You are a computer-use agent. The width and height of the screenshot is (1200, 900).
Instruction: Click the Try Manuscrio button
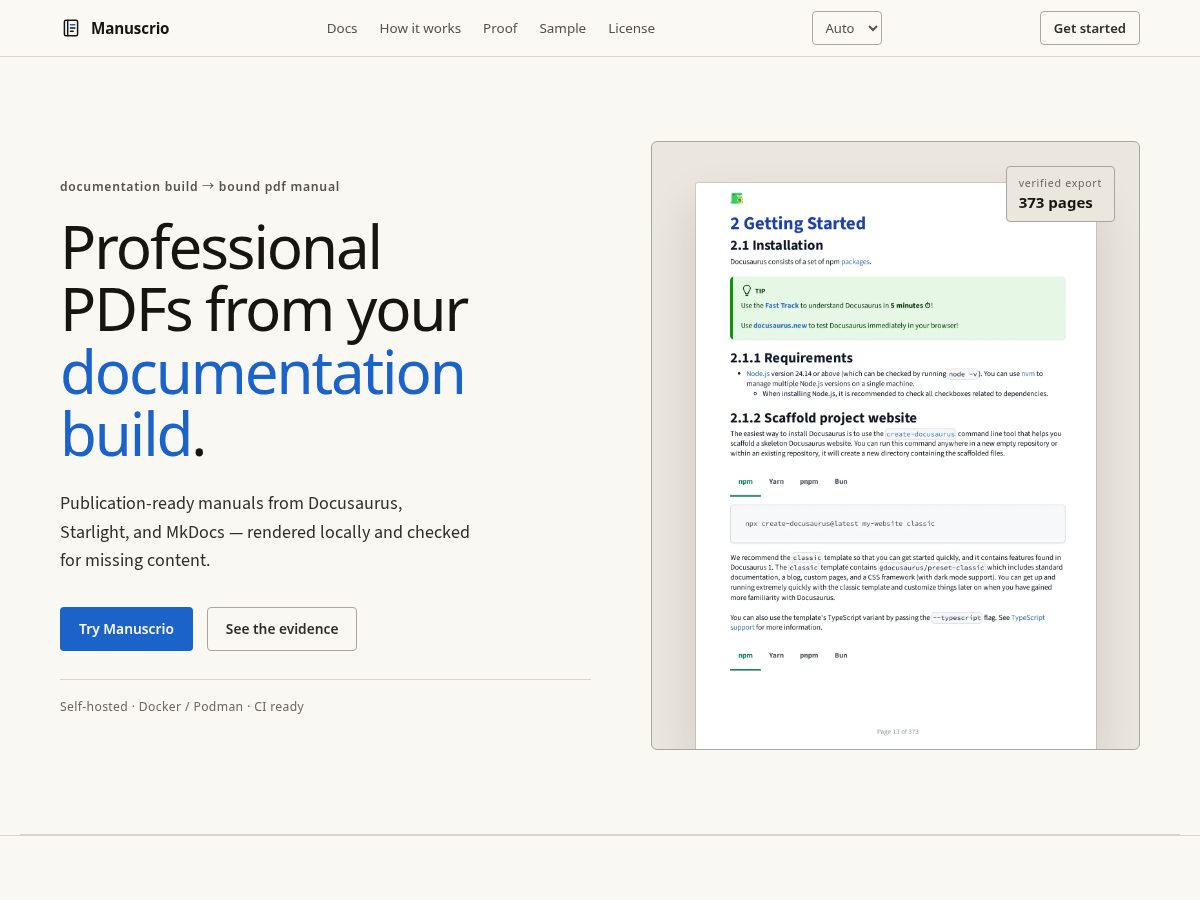[126, 629]
